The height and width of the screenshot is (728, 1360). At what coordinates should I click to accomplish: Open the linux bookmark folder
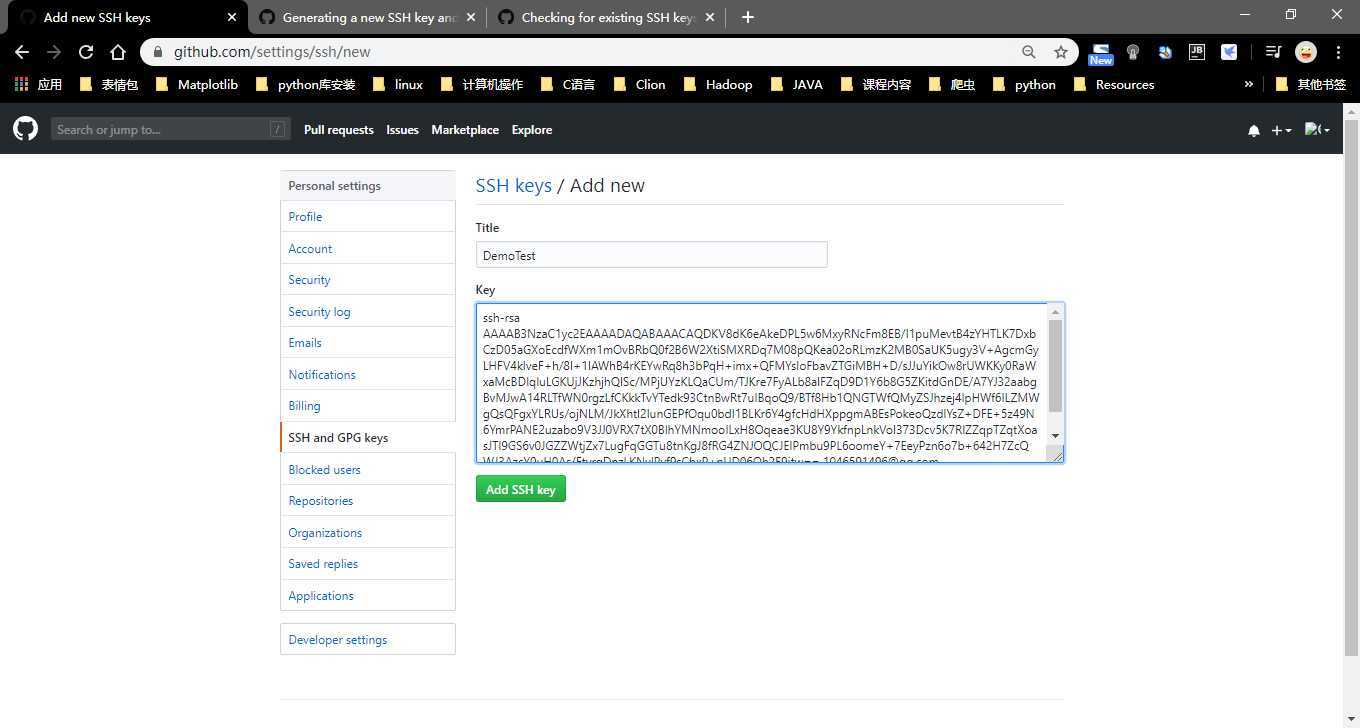(398, 85)
